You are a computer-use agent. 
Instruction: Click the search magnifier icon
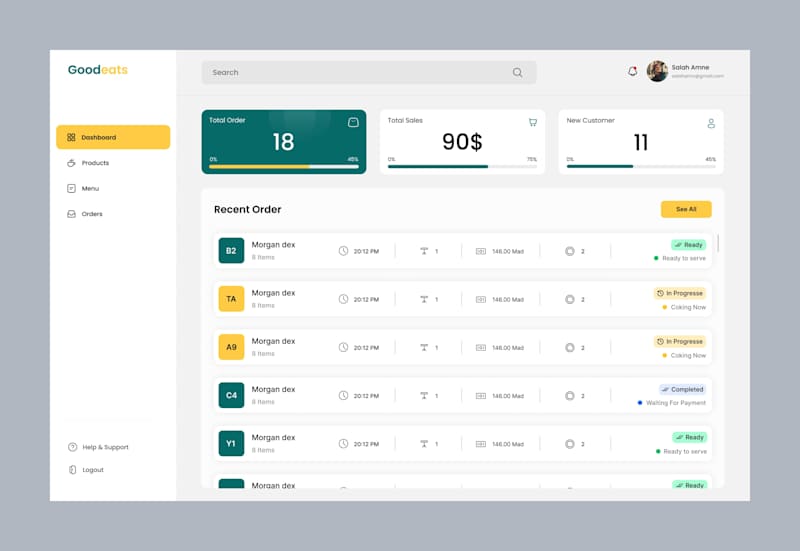coord(517,72)
